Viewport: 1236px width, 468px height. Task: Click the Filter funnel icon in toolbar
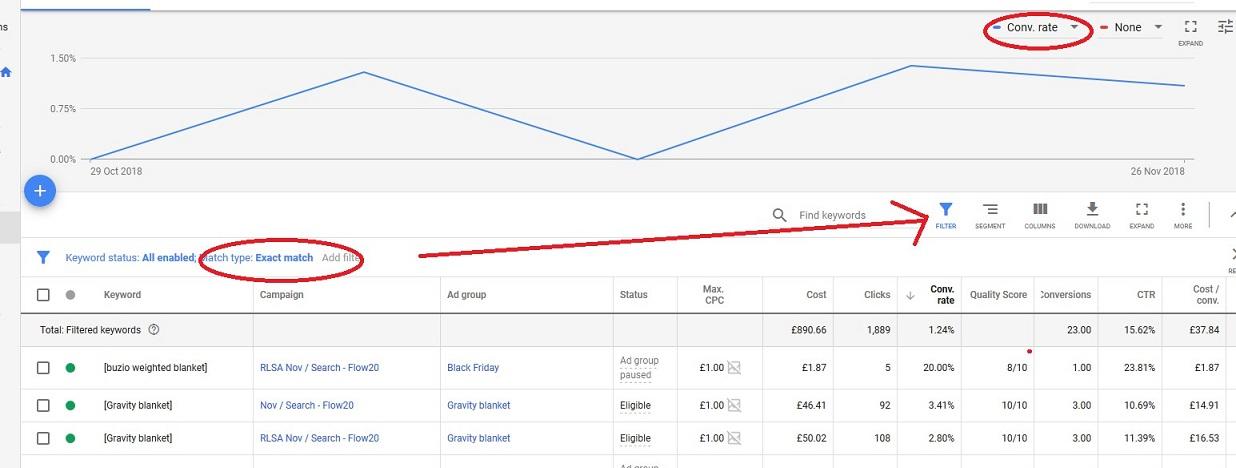click(x=945, y=211)
